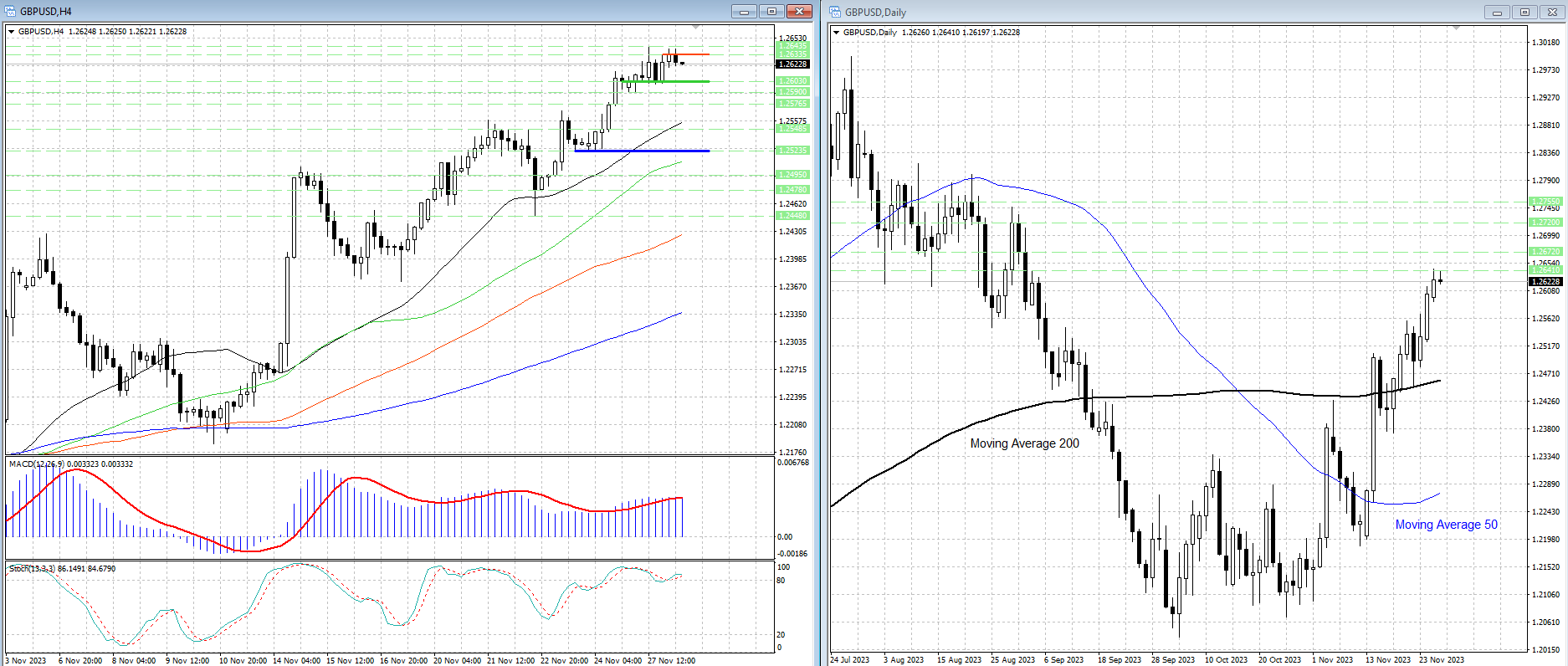The image size is (1568, 666).
Task: Close the GBPUSD,Daily chart window
Action: [x=1551, y=12]
